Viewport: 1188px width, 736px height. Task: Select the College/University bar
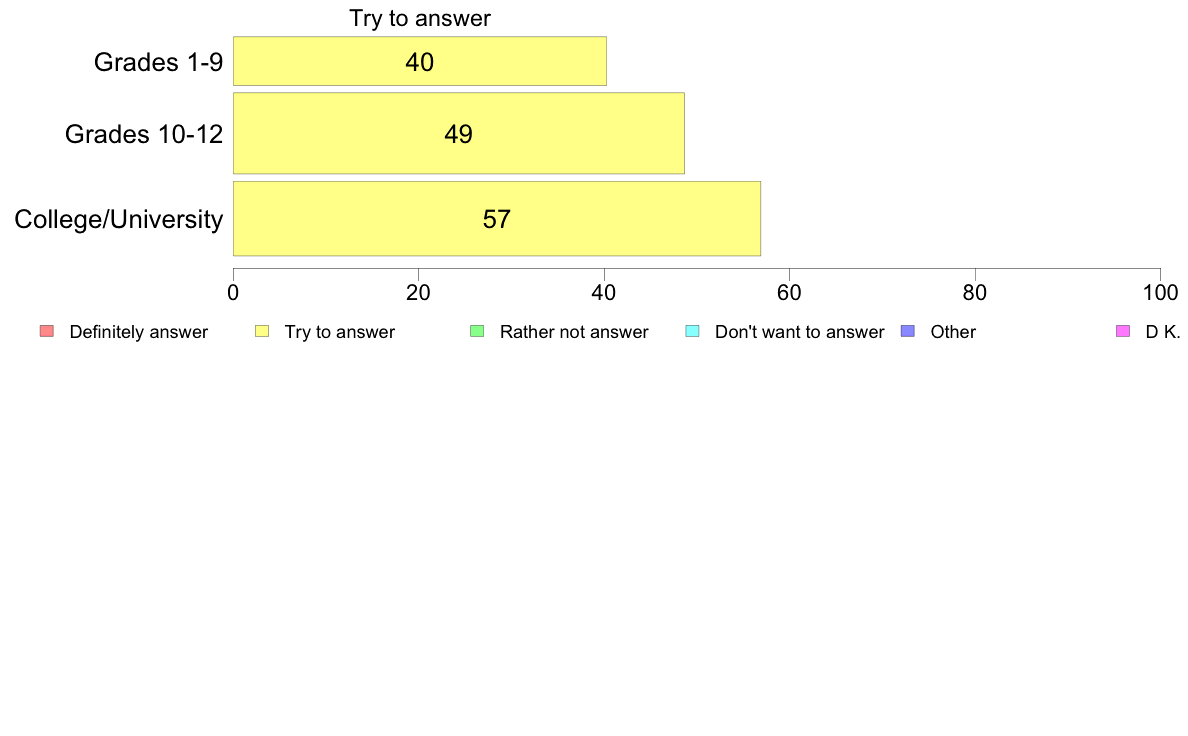pyautogui.click(x=497, y=218)
